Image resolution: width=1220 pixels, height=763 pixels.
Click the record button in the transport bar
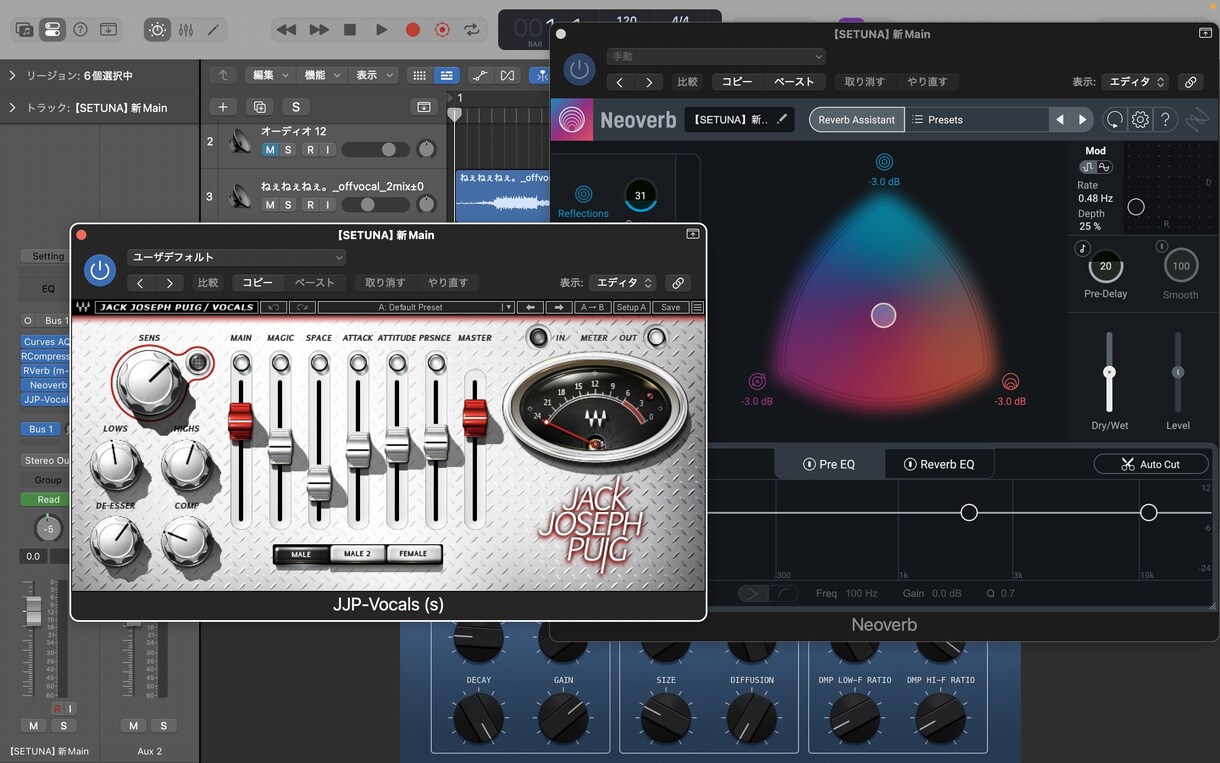(412, 30)
